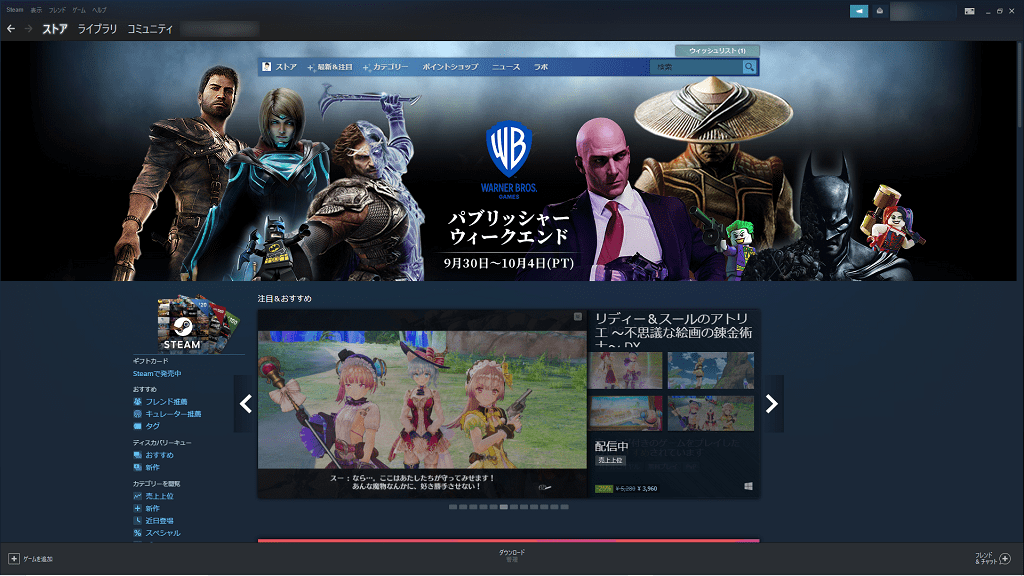
Task: Open the ヘルプ menu
Action: 99,10
